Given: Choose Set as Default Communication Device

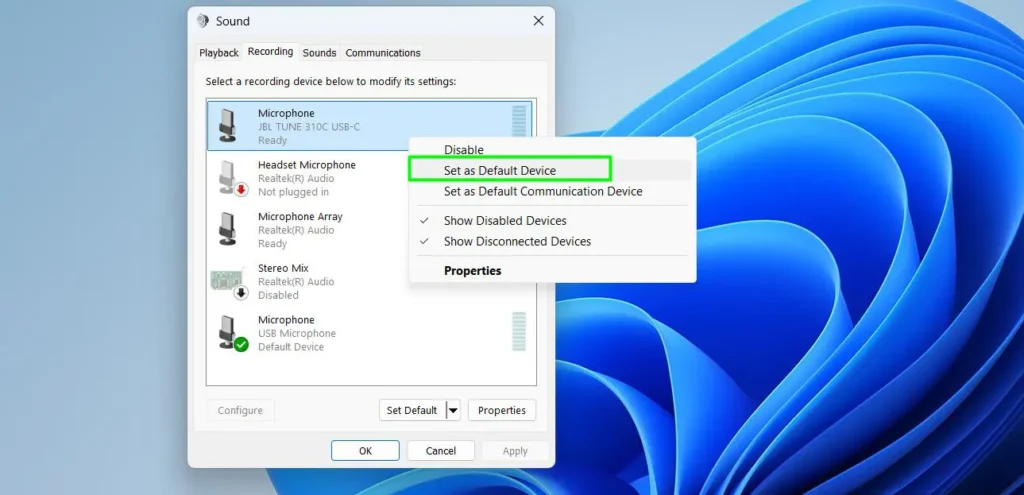Looking at the screenshot, I should (543, 191).
